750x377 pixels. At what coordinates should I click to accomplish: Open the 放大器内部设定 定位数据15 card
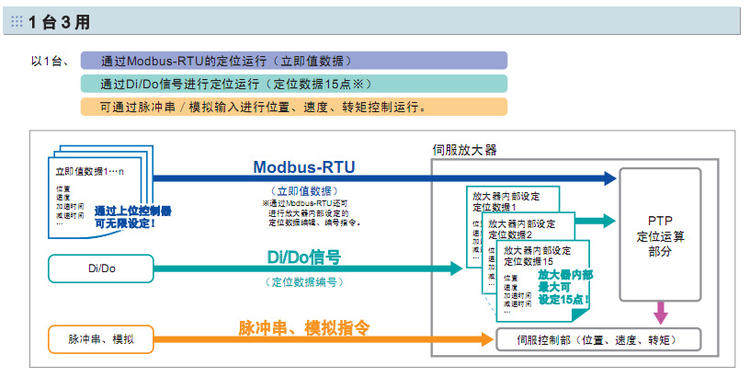[x=542, y=280]
